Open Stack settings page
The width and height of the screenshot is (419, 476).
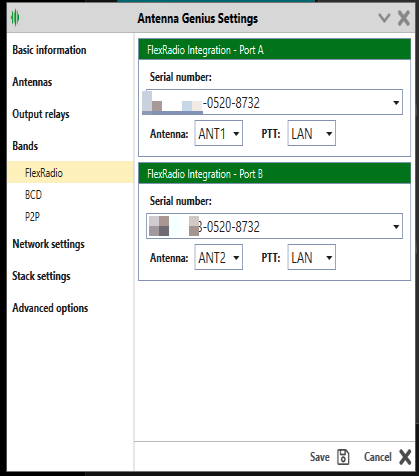point(41,276)
